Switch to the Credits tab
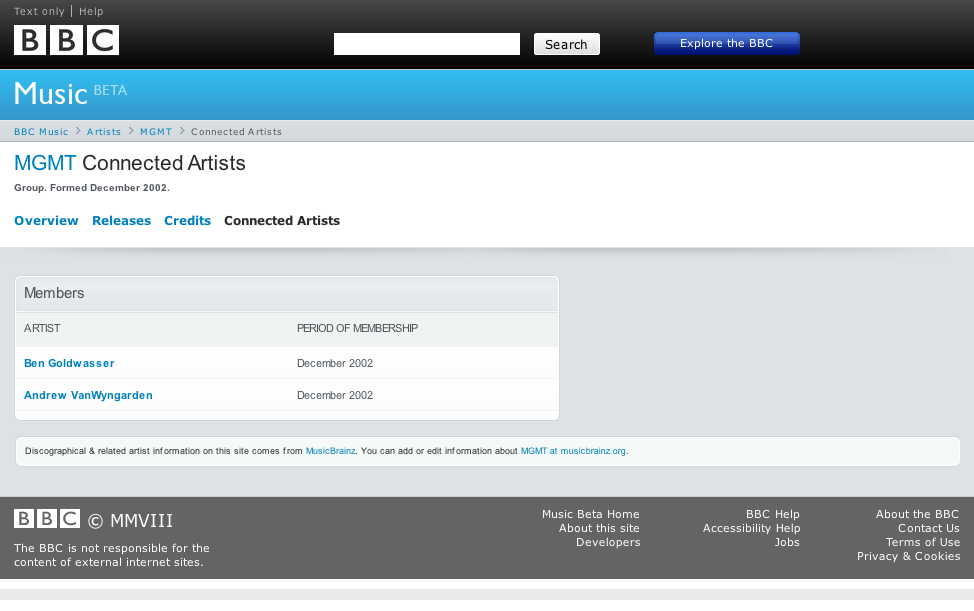 pyautogui.click(x=188, y=220)
